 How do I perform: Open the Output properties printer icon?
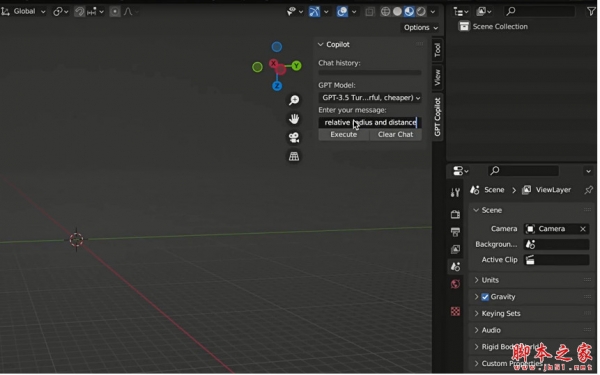(456, 232)
